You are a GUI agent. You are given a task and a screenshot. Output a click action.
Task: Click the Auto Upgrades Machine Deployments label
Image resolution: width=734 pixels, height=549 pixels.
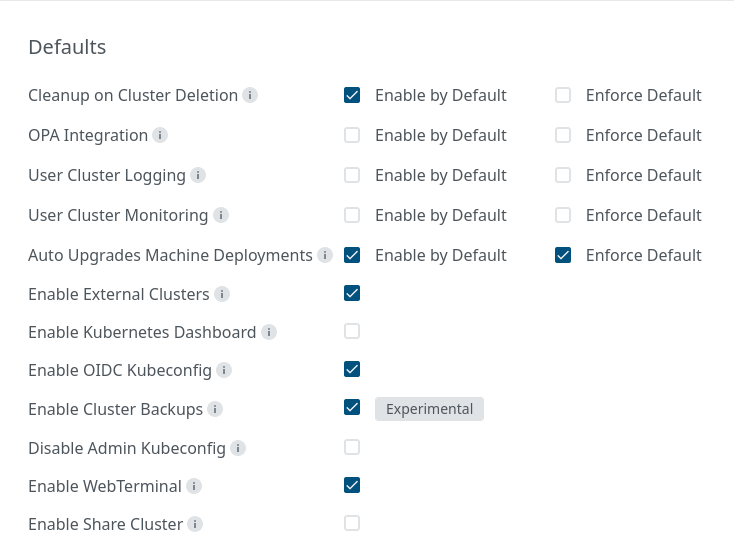170,256
